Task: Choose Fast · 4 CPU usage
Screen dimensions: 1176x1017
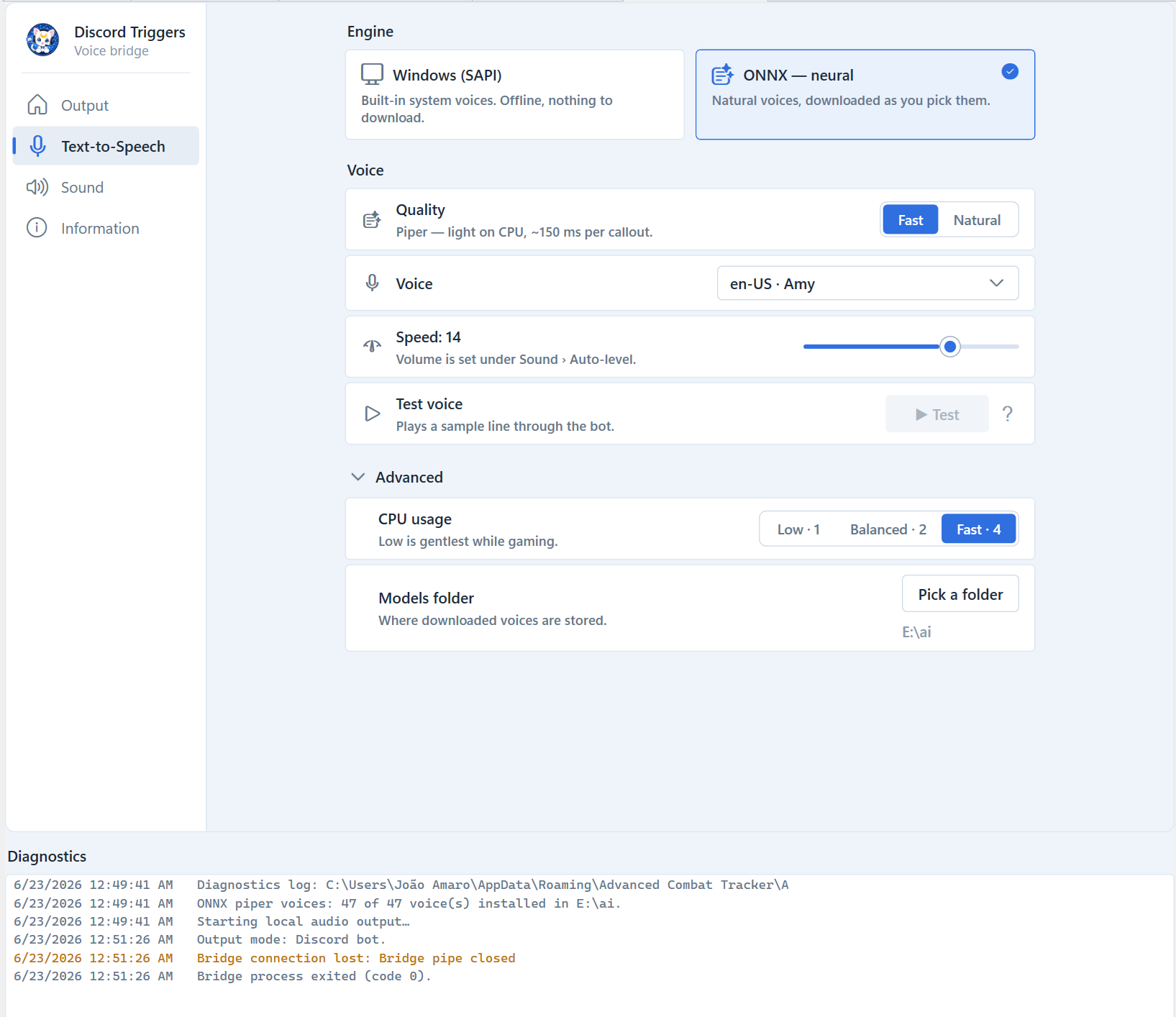Action: point(978,529)
